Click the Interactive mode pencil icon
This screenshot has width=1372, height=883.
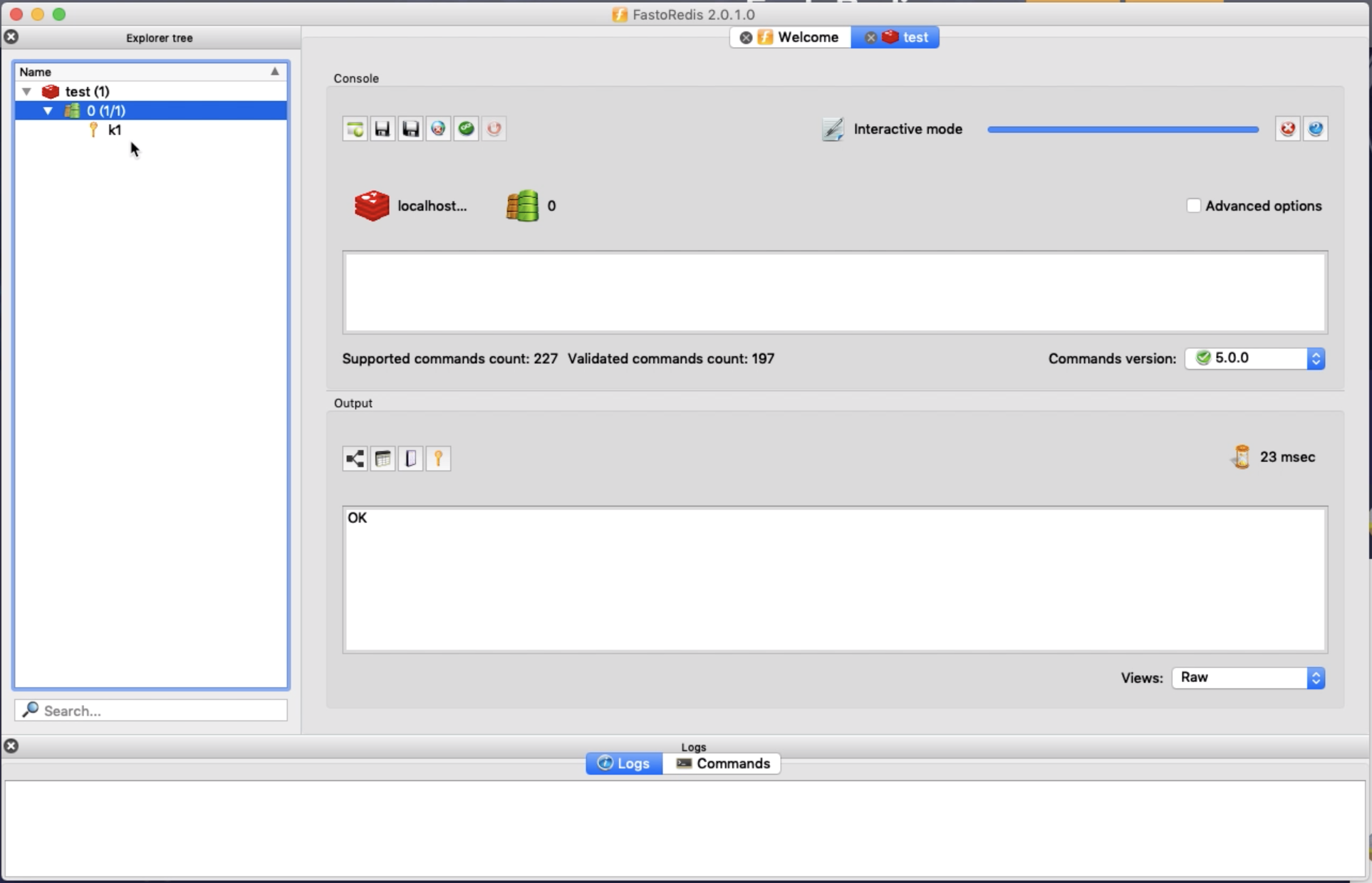pos(833,129)
